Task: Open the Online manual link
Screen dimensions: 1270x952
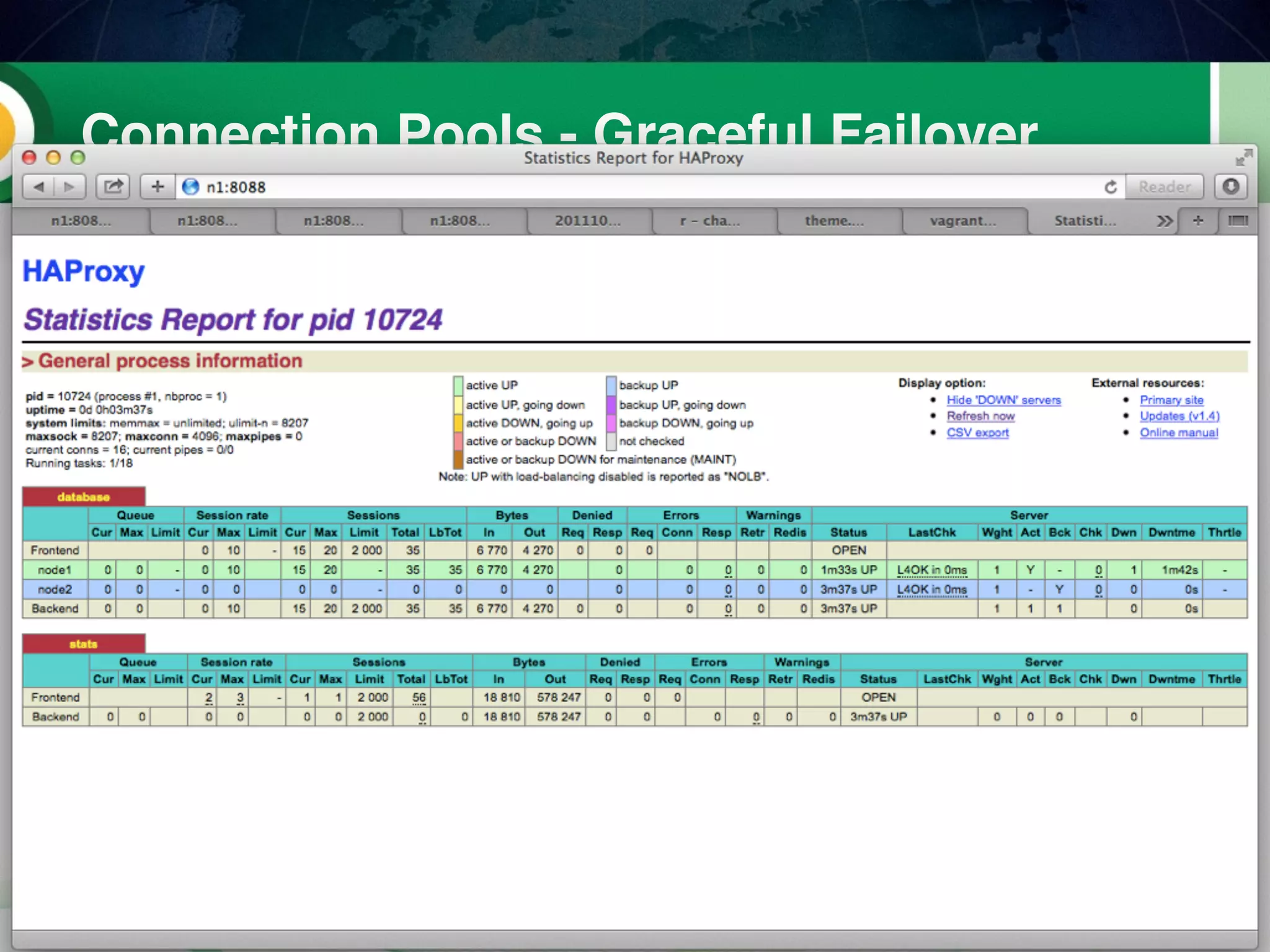Action: (x=1179, y=433)
